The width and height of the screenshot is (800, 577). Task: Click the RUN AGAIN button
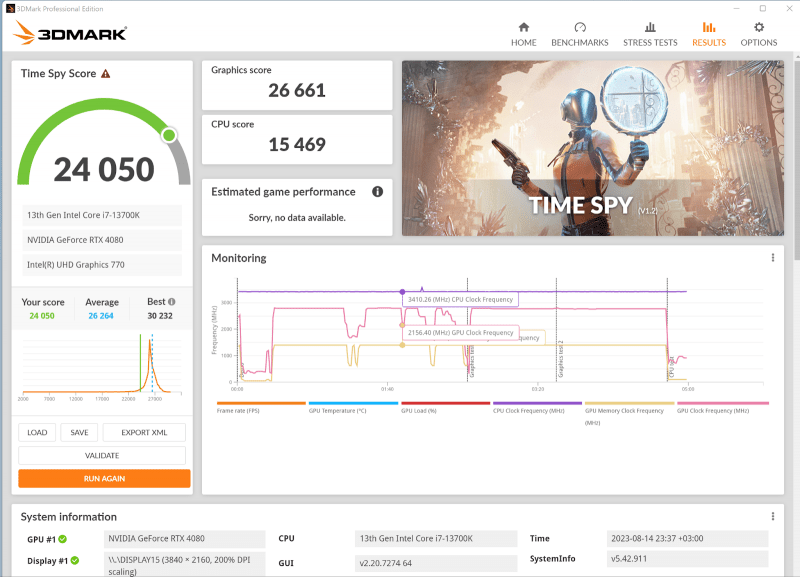point(104,479)
